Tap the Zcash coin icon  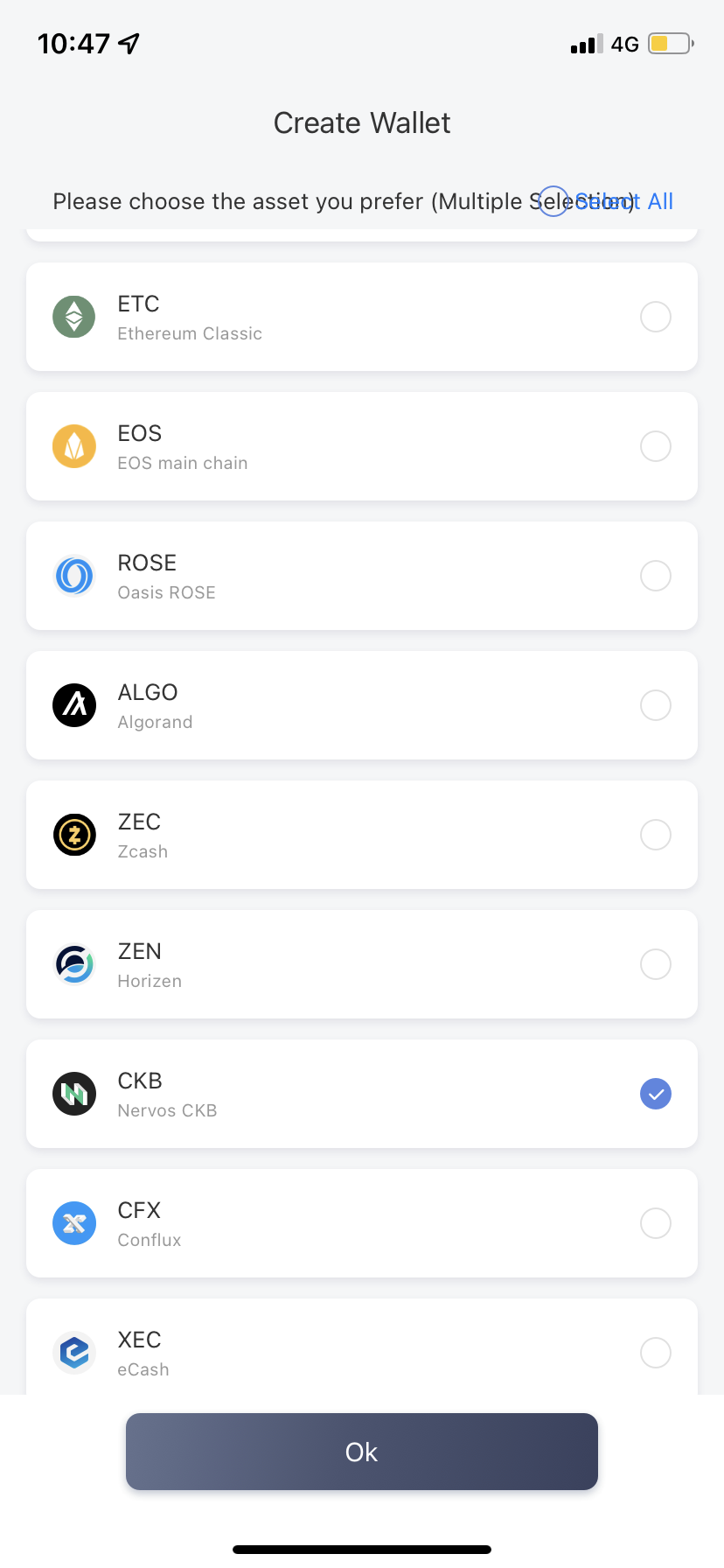pyautogui.click(x=74, y=835)
